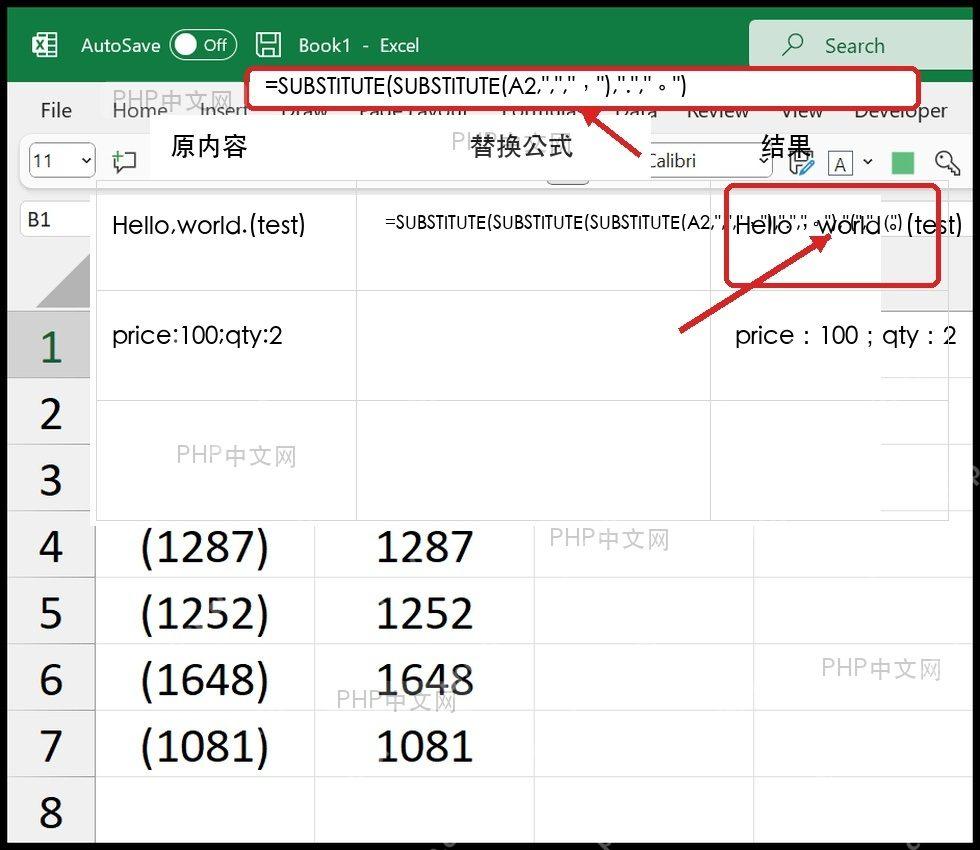Viewport: 980px width, 850px height.
Task: Click the cell text price:100;qty:2
Action: coord(197,336)
